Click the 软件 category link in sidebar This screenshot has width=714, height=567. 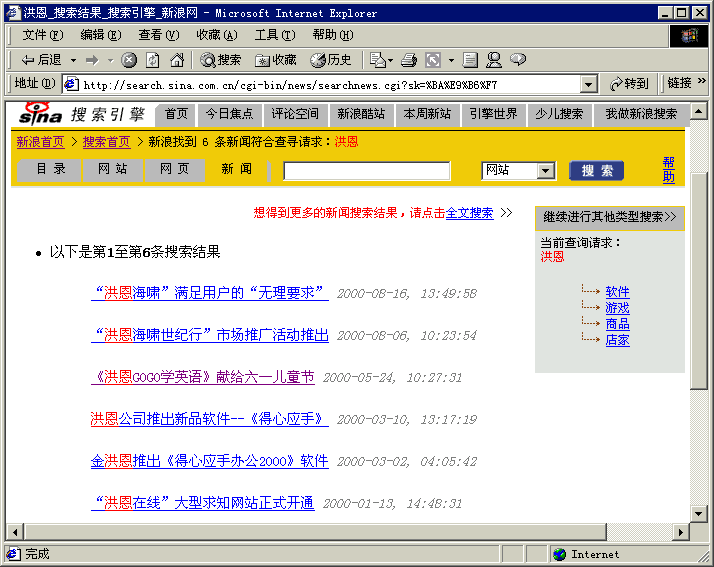[617, 292]
